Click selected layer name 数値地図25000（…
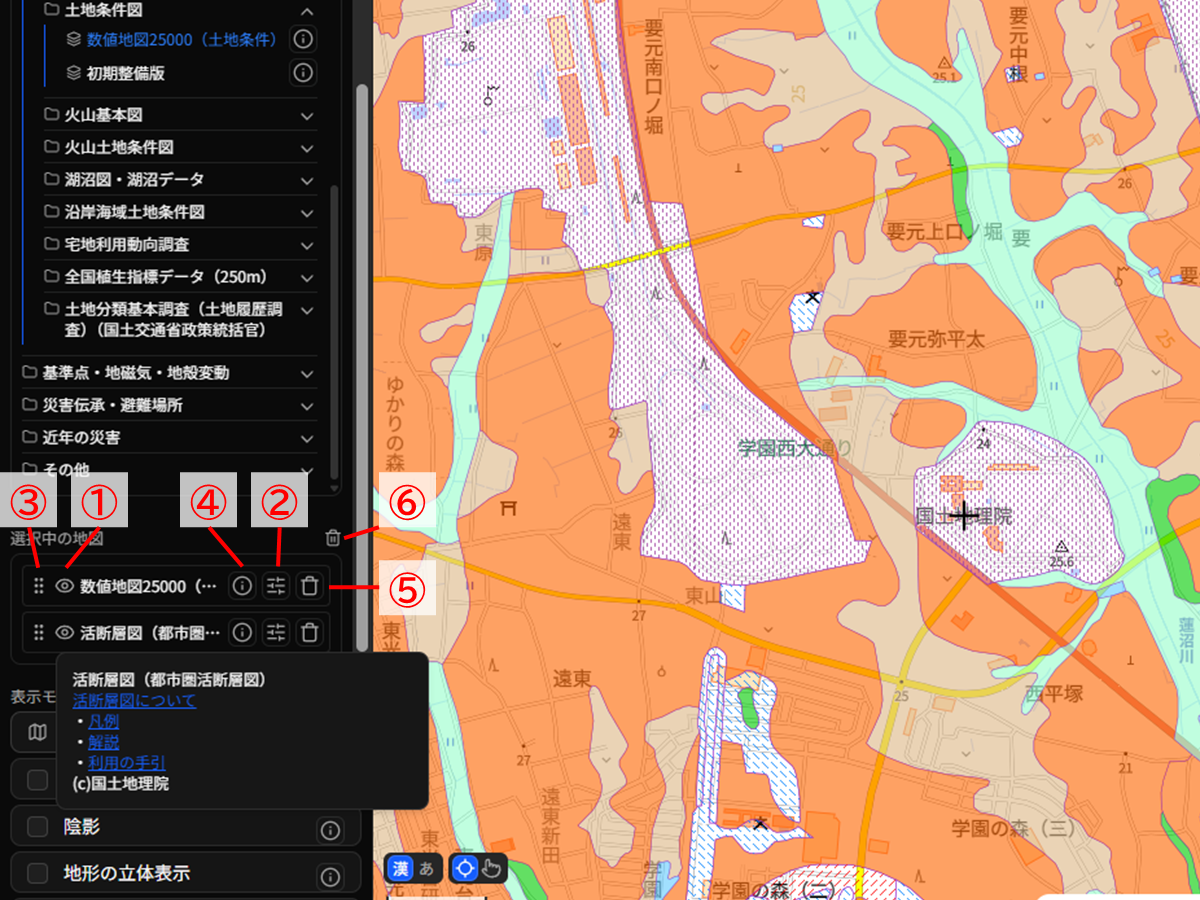This screenshot has height=900, width=1200. (x=148, y=586)
